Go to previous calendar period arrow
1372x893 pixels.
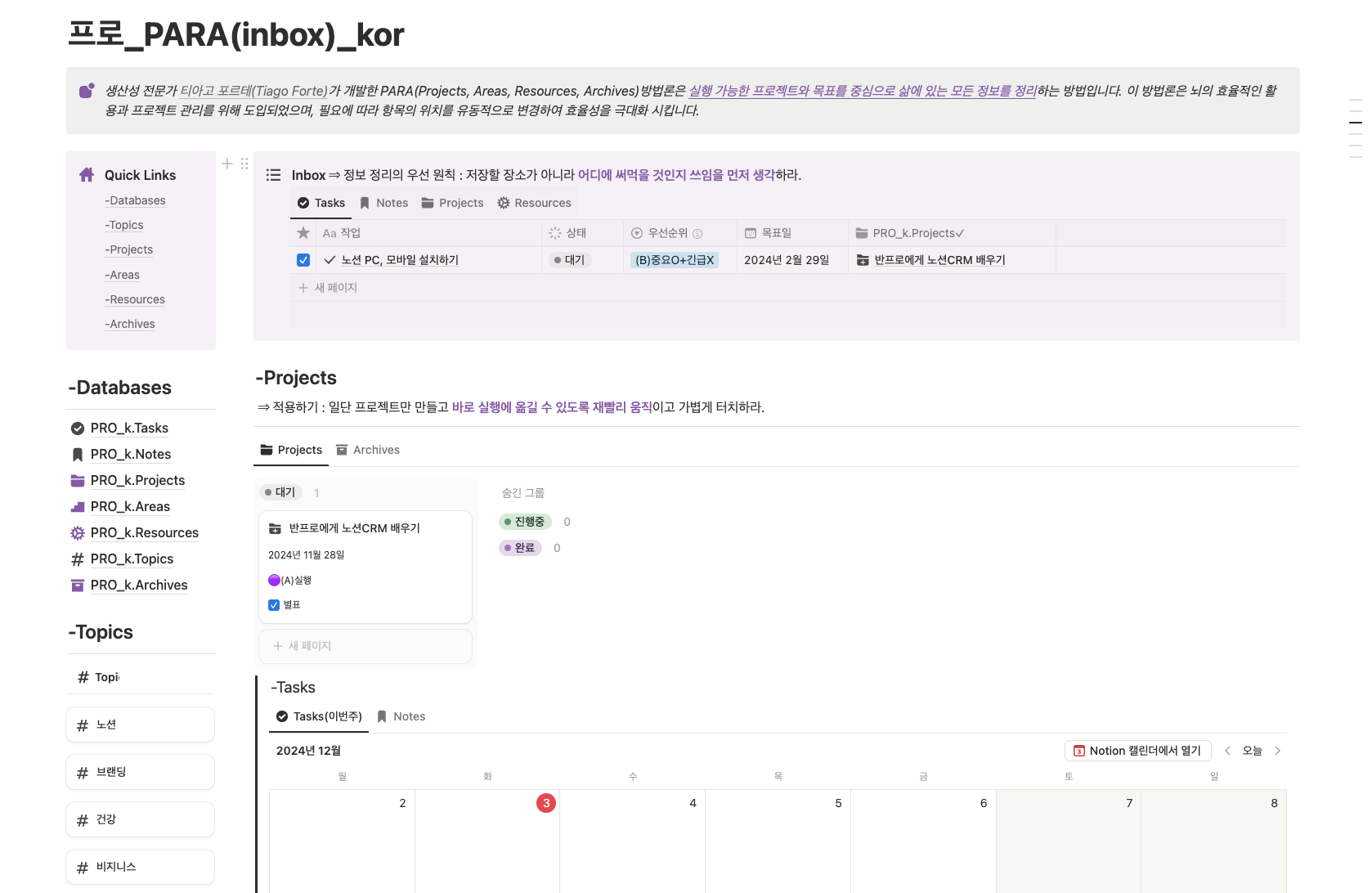1227,751
